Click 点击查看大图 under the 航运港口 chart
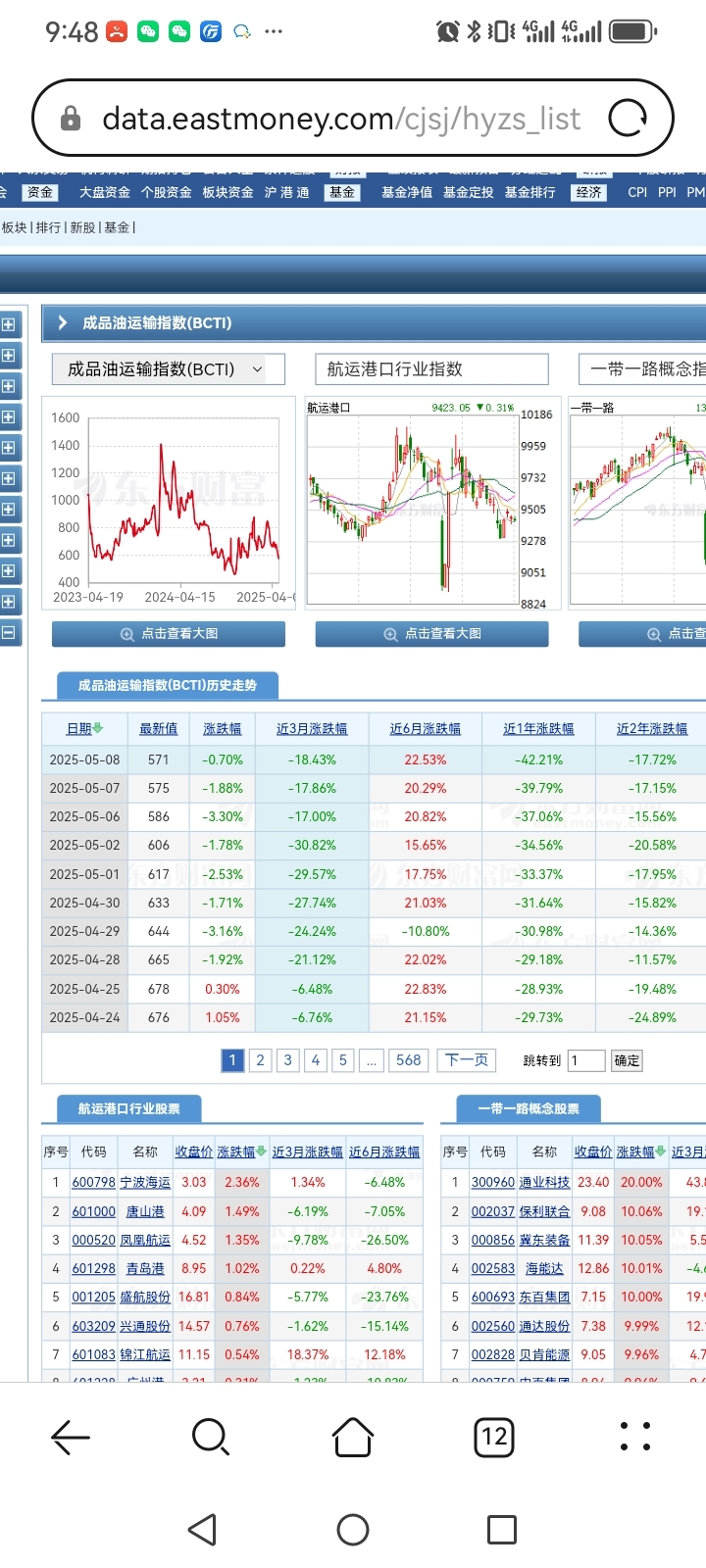The width and height of the screenshot is (706, 1568). (x=431, y=634)
